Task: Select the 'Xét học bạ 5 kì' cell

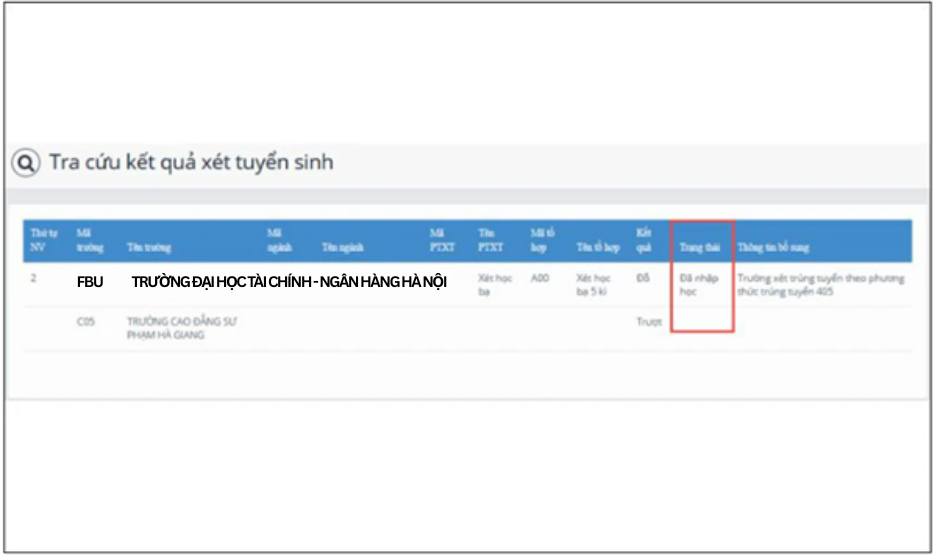Action: click(593, 285)
